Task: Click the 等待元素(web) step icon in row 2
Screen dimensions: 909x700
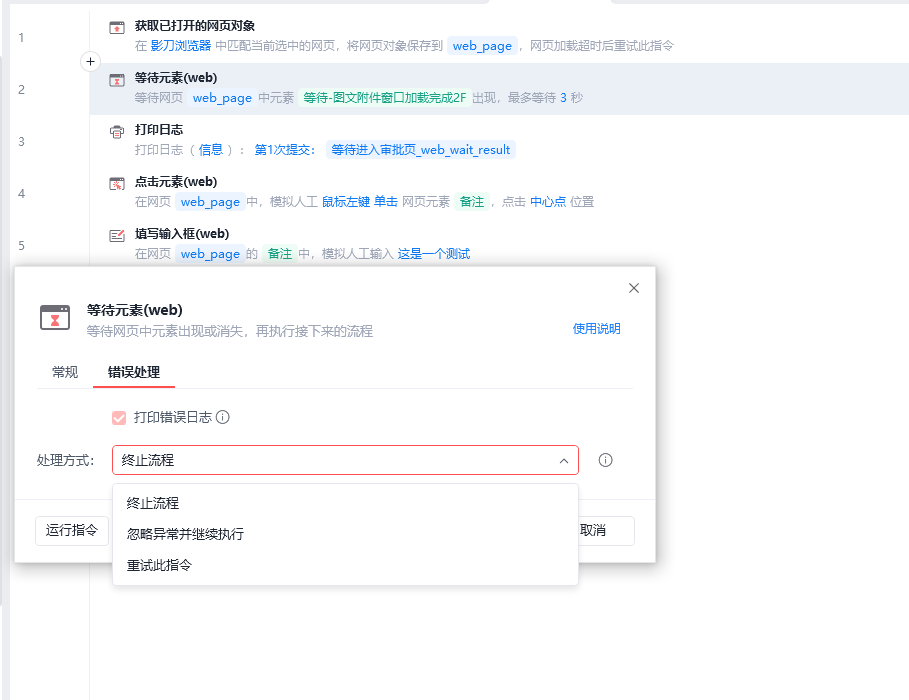Action: pos(117,80)
